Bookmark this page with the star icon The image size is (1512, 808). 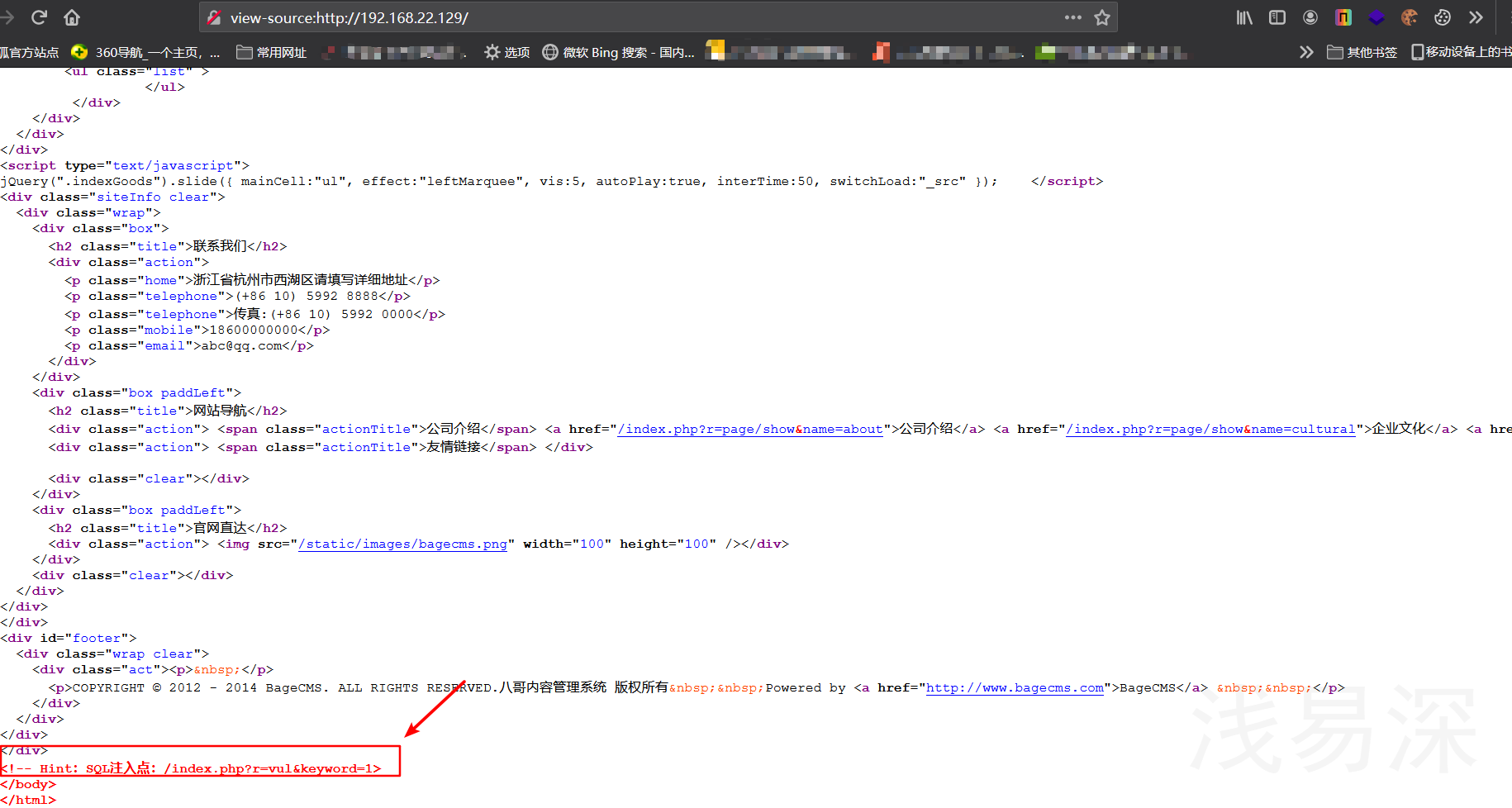[1102, 17]
